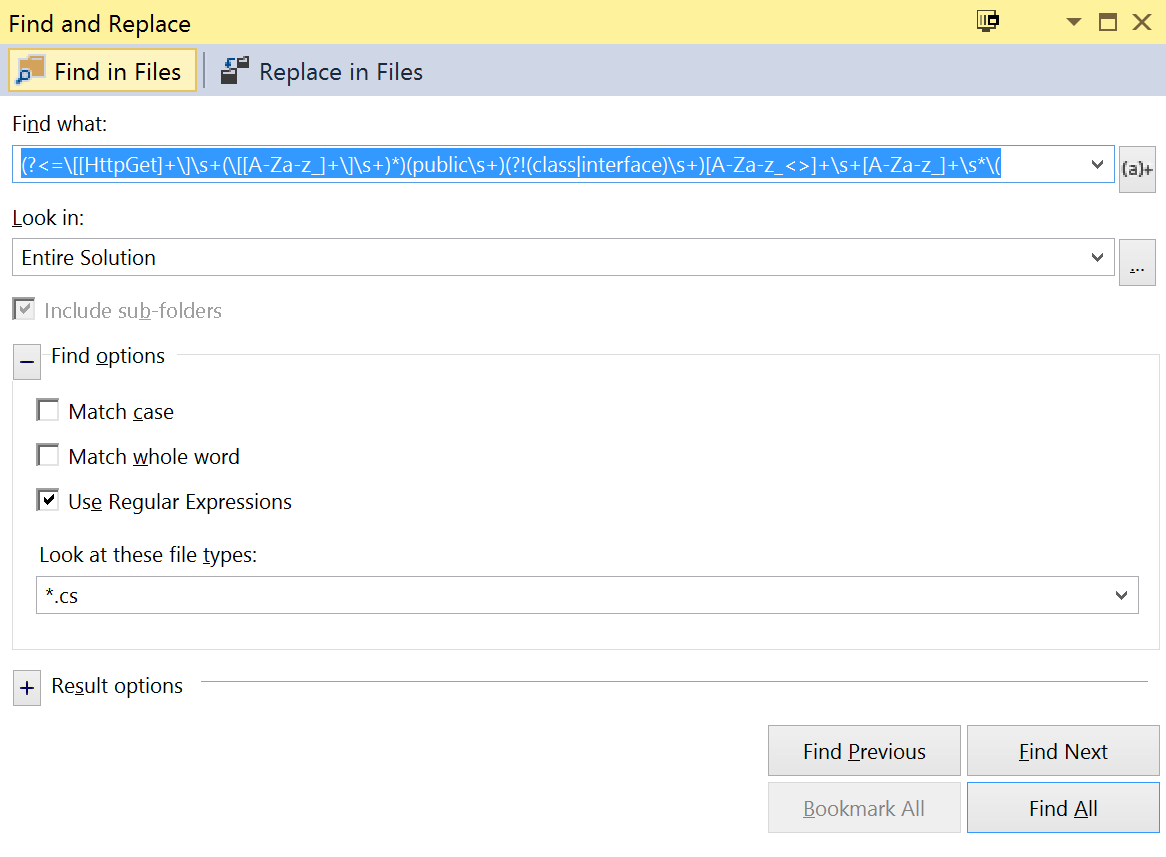Open the expression builder button beside Find what

pos(1137,169)
